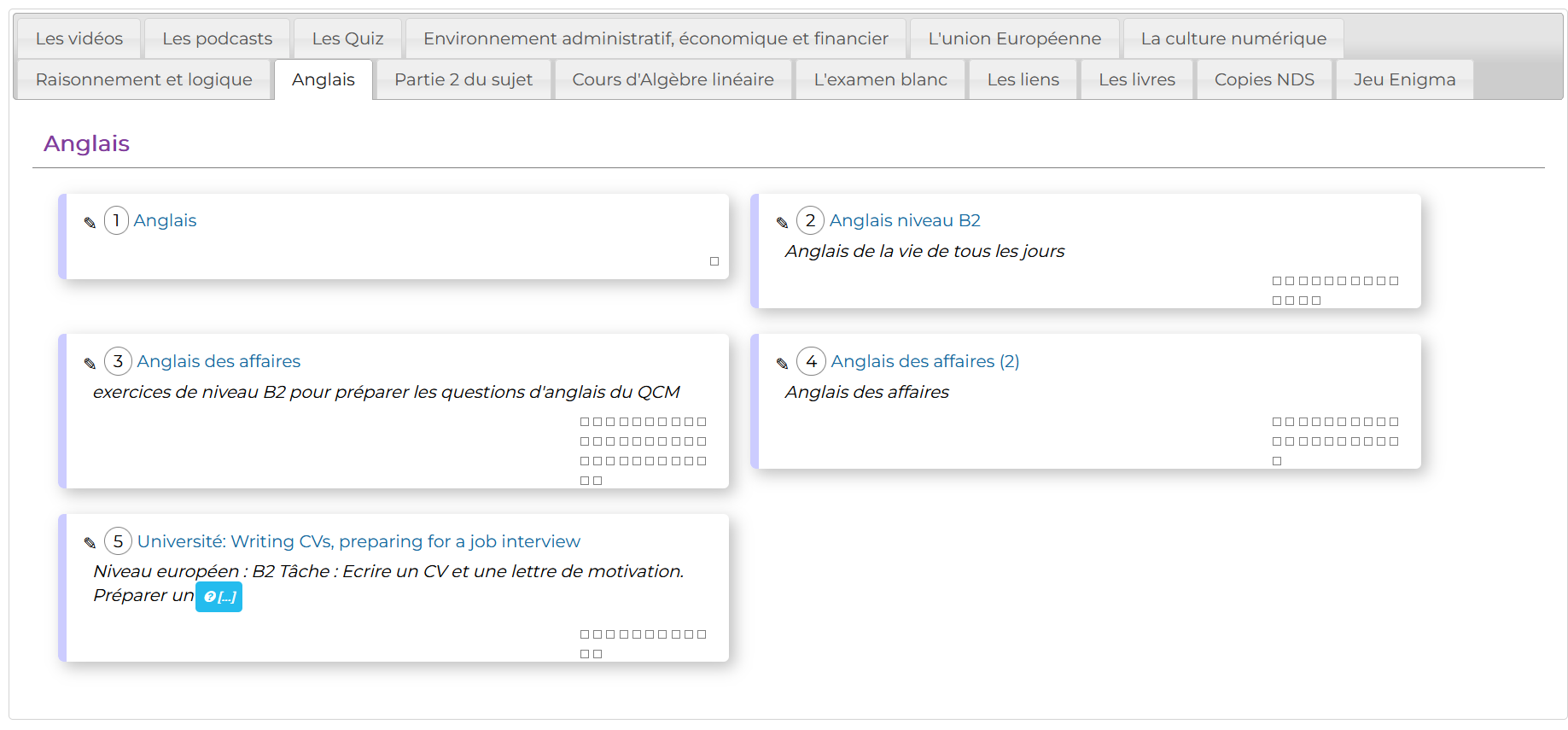Open the Cours d'Algèbre linéaire tab

click(x=673, y=79)
